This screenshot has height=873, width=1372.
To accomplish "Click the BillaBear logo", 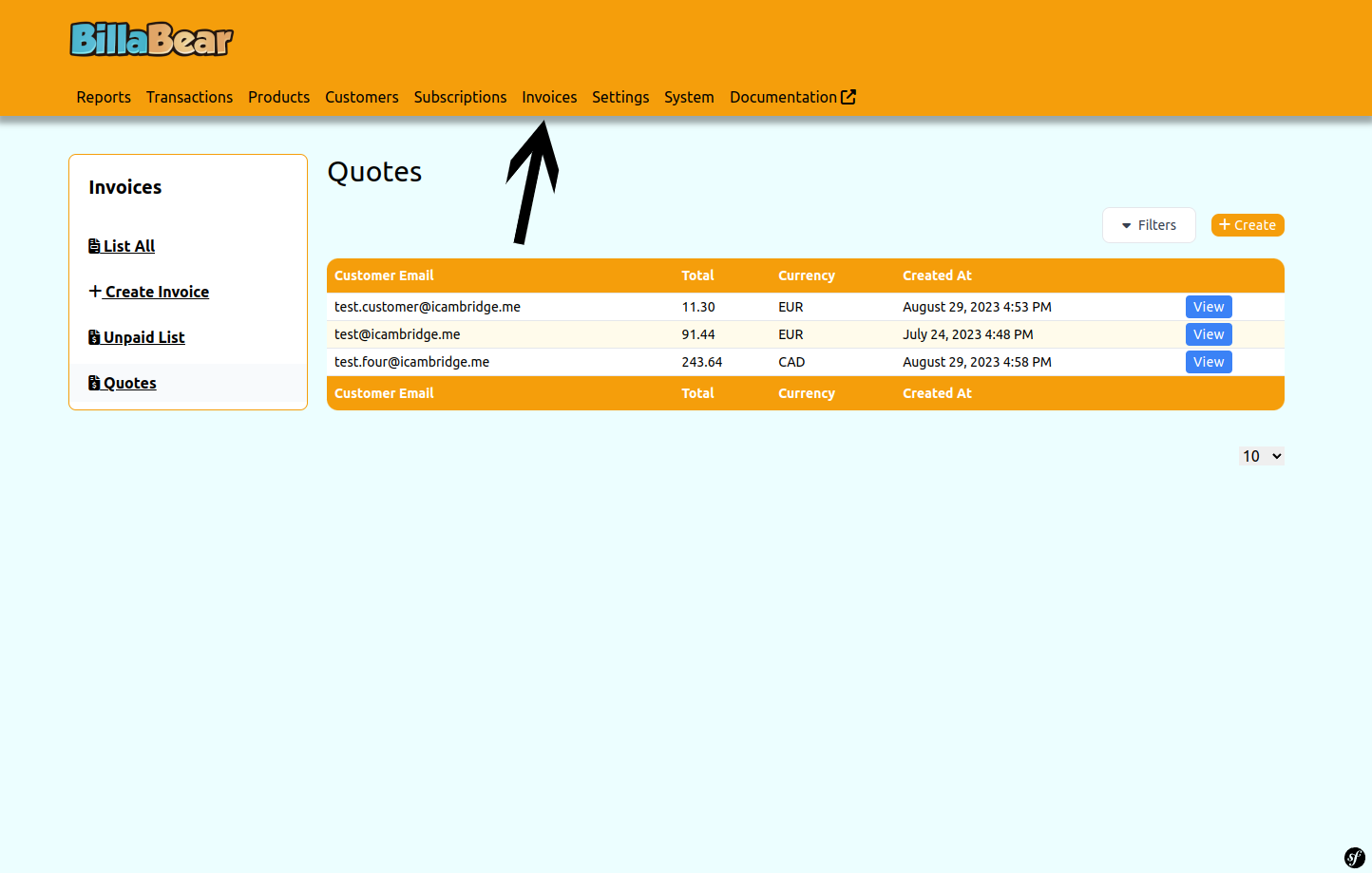I will click(151, 39).
